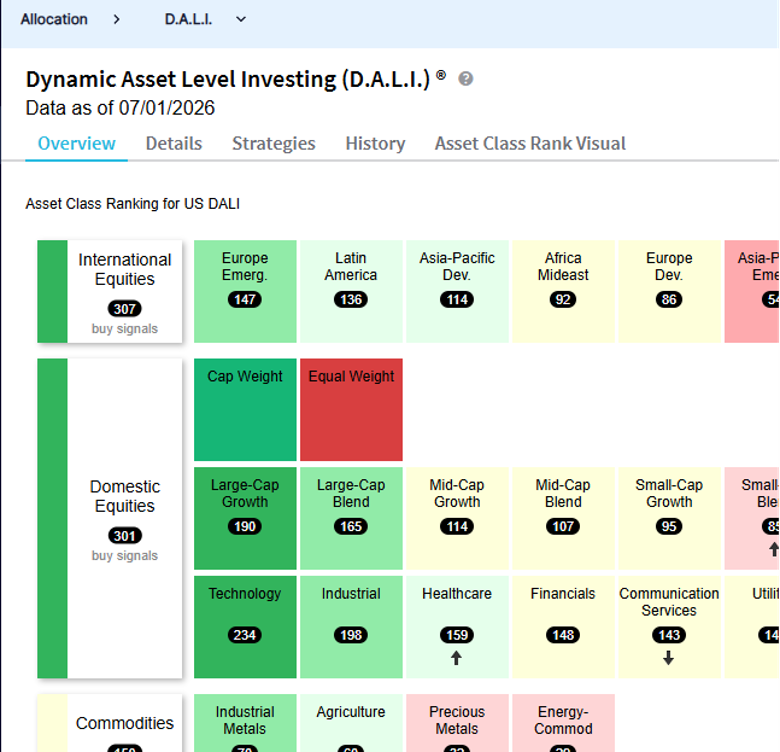Screen dimensions: 780x752
Task: Click the 107 badge on Mid-Cap Blend
Action: 563,526
